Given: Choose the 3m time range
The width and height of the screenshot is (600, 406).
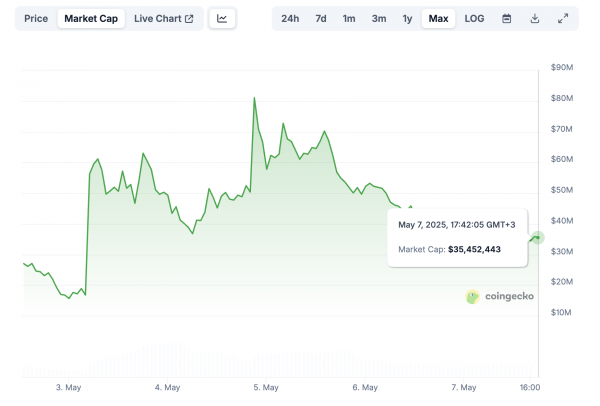Looking at the screenshot, I should [x=379, y=18].
